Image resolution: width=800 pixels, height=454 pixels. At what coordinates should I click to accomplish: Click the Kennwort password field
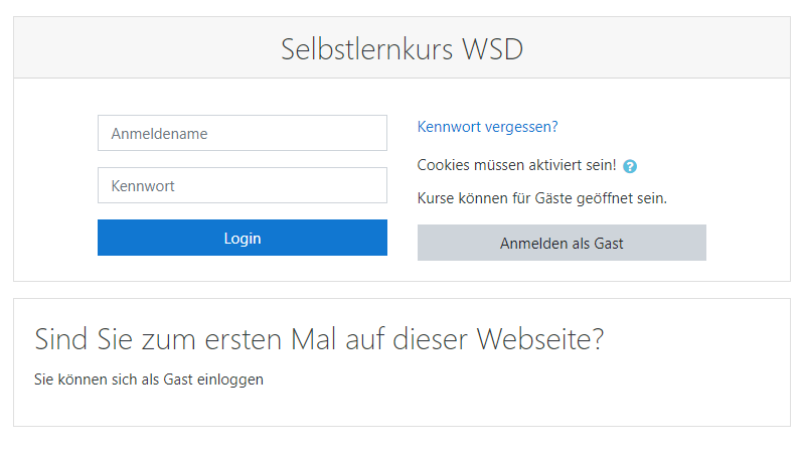coord(242,185)
